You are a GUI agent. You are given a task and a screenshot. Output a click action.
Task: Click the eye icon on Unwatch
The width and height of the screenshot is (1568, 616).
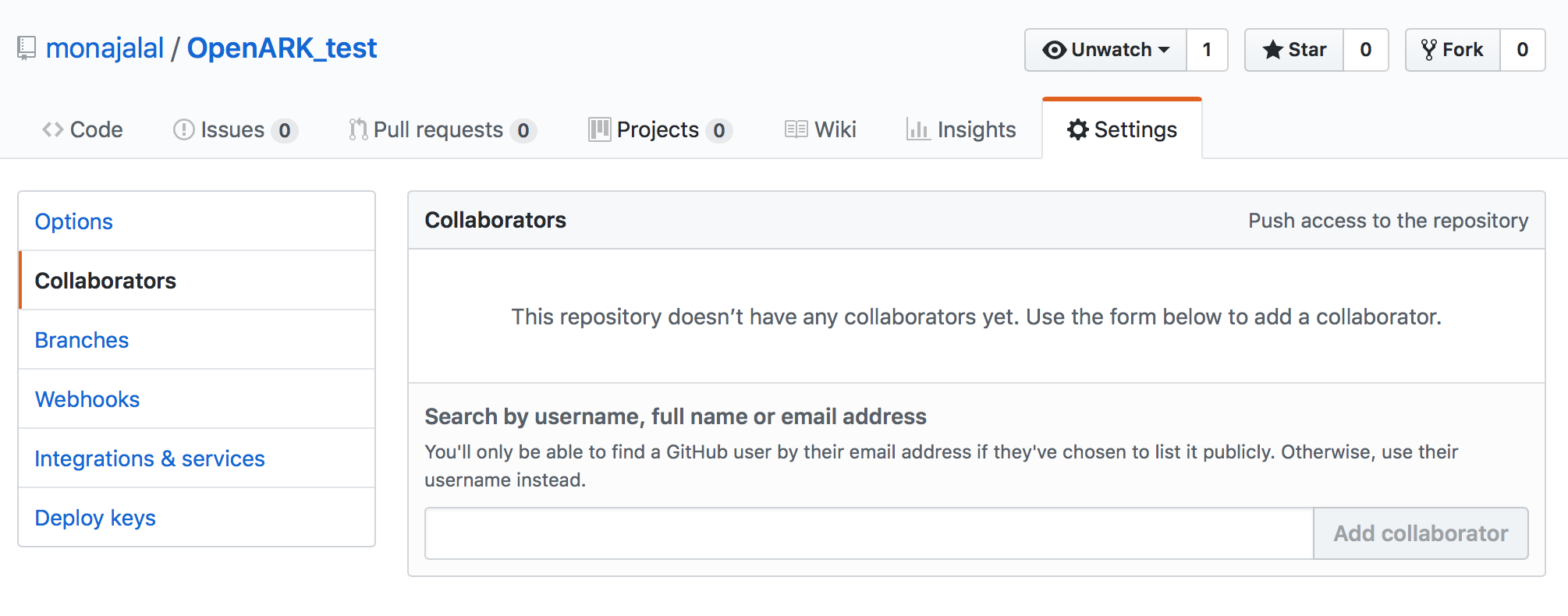(1054, 50)
